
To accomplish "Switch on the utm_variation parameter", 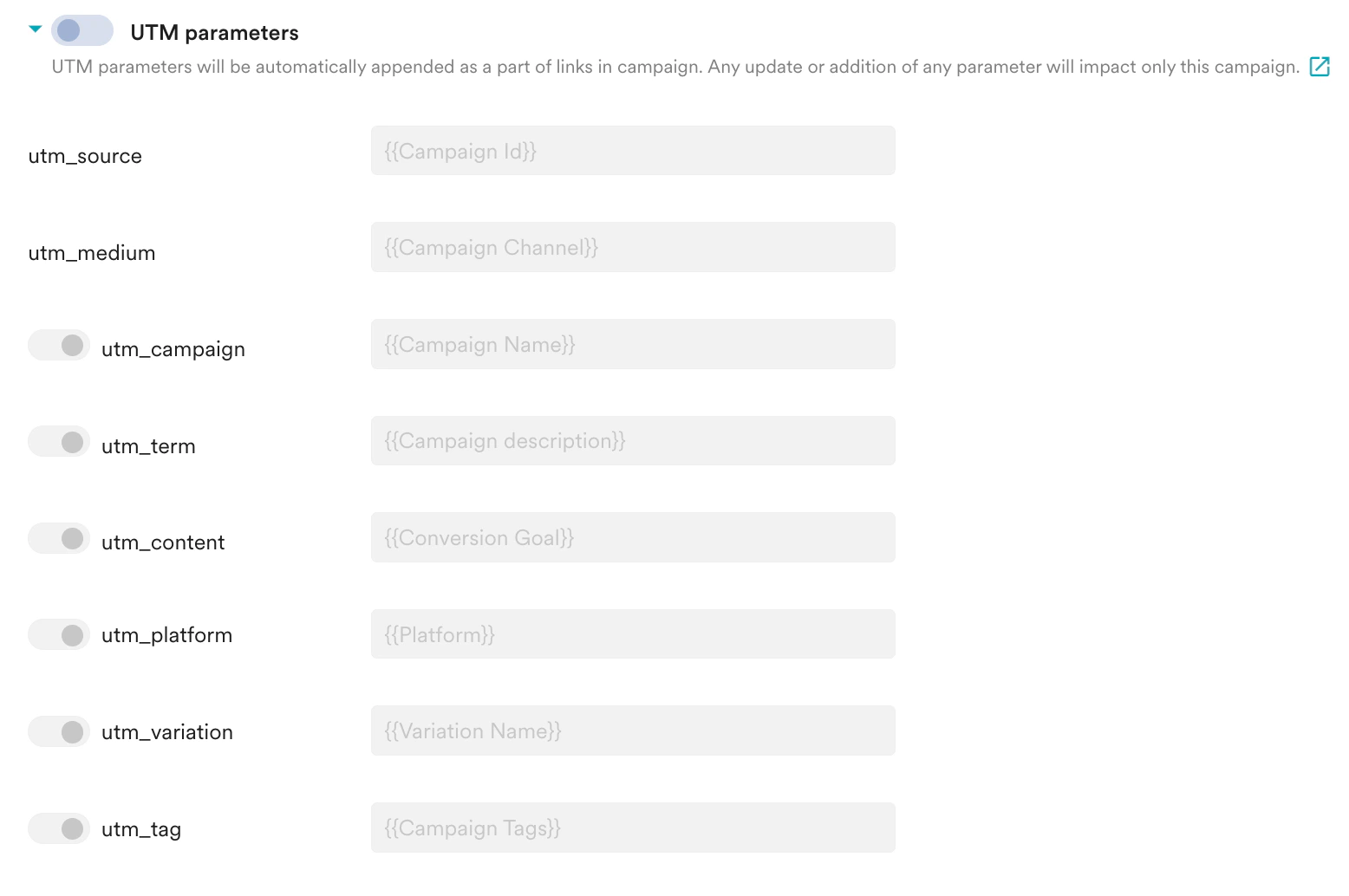I will tap(59, 730).
